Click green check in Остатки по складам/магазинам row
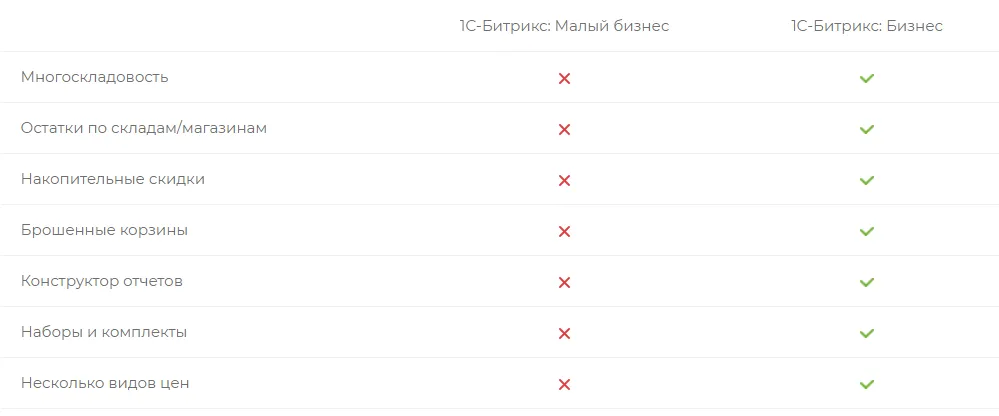Viewport: 999px width, 416px height. (867, 129)
